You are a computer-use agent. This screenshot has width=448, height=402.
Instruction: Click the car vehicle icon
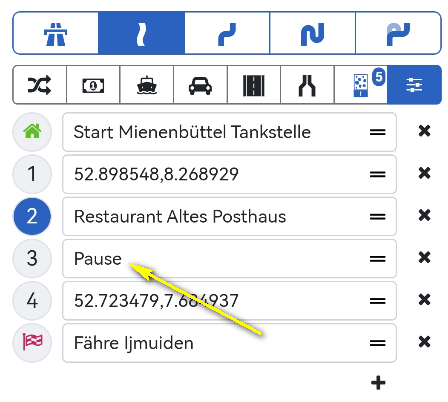click(200, 85)
